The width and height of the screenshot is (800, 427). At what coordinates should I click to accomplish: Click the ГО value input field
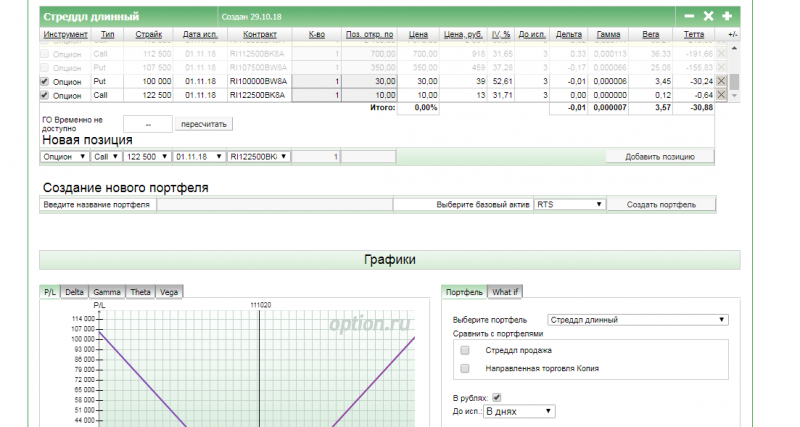point(148,124)
